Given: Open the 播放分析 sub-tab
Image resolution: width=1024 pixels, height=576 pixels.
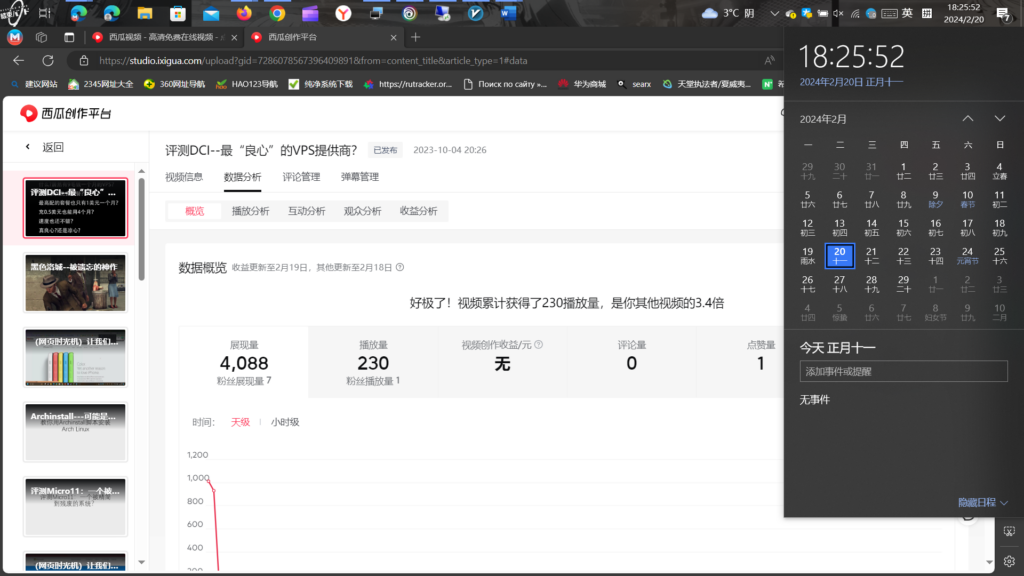Looking at the screenshot, I should (x=250, y=211).
